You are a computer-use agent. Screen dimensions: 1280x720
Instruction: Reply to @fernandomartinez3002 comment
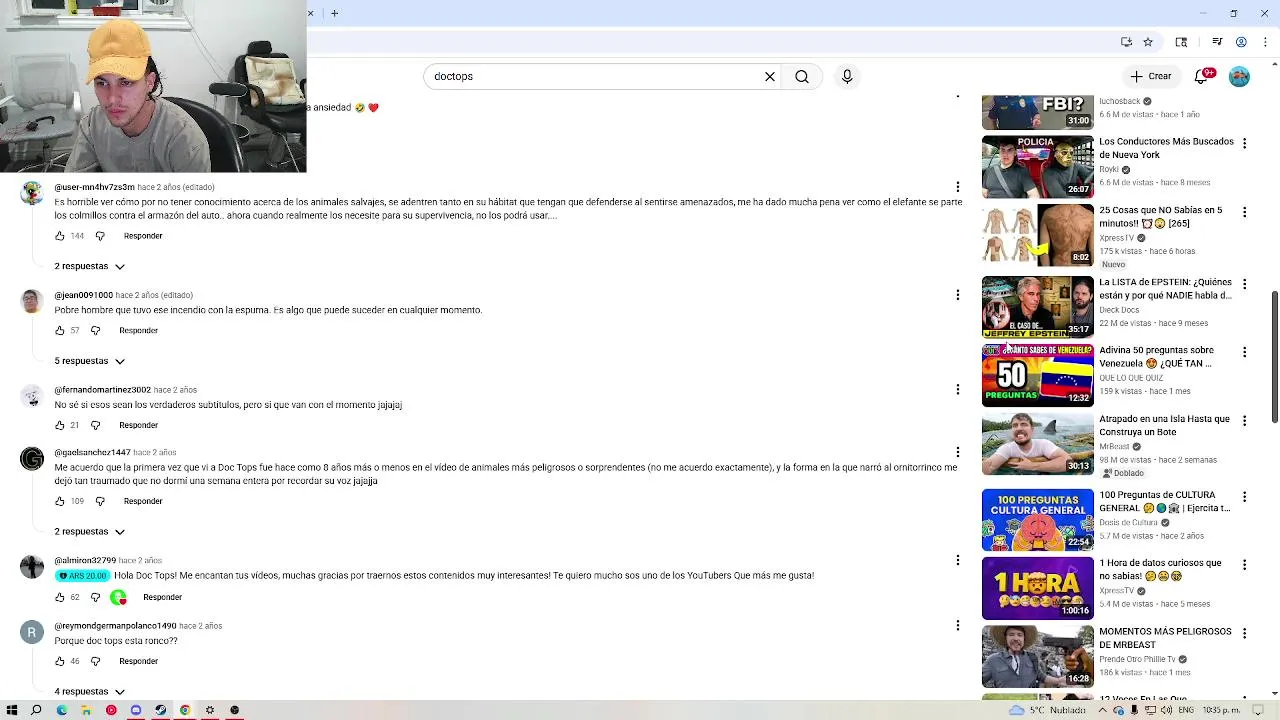pyautogui.click(x=138, y=425)
